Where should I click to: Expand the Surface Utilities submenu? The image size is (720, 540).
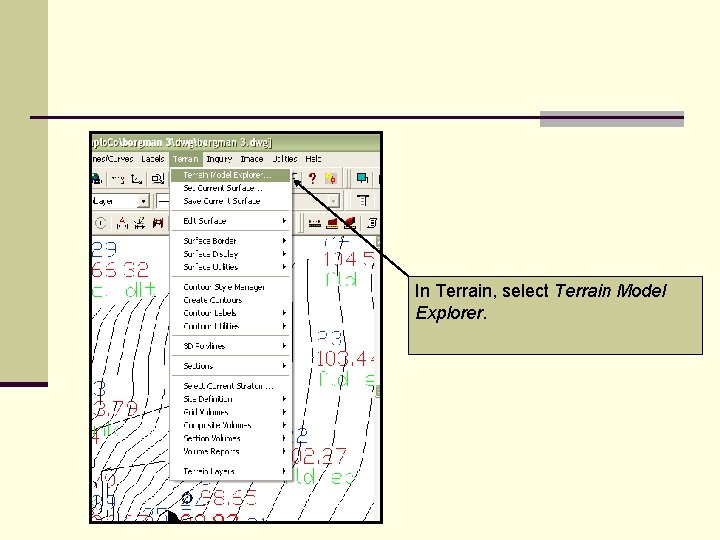tap(231, 267)
